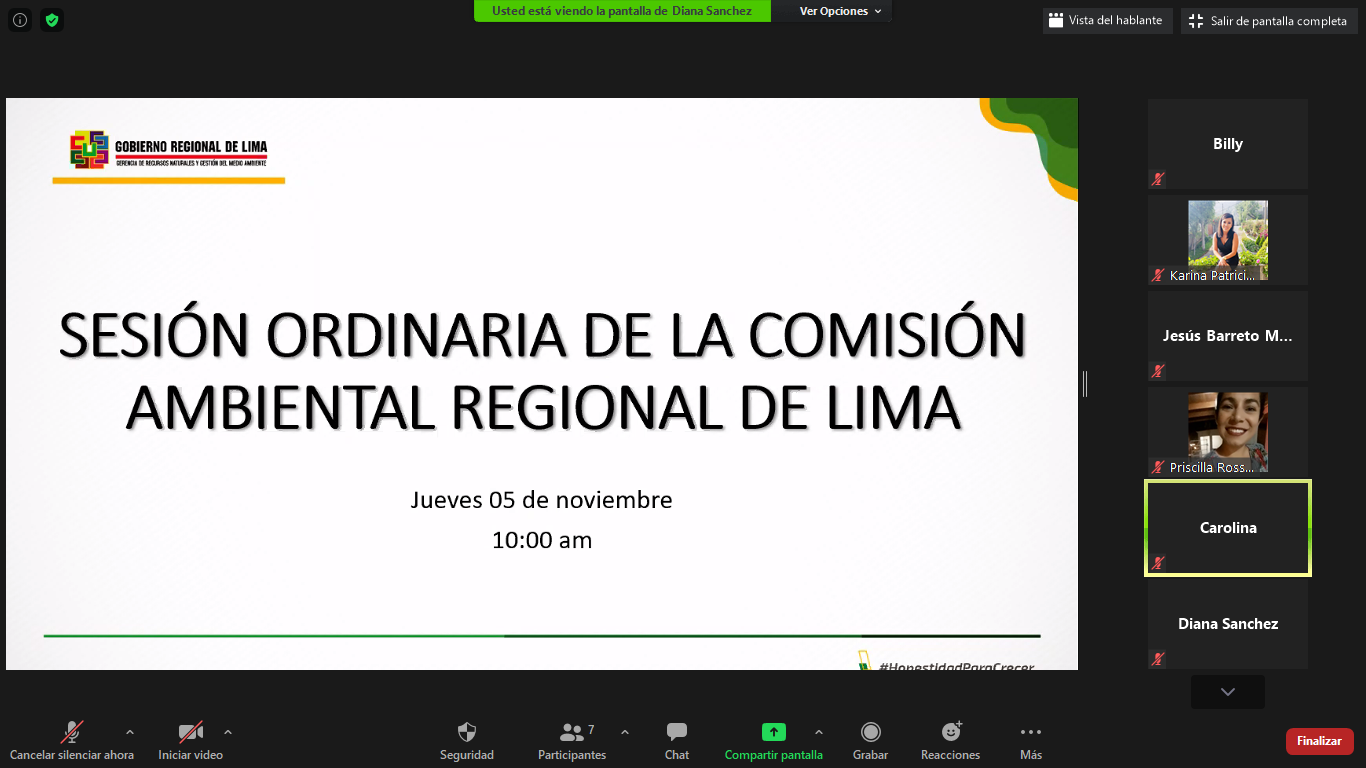This screenshot has width=1366, height=768.
Task: Expand the arrow next to Participantes
Action: [625, 732]
